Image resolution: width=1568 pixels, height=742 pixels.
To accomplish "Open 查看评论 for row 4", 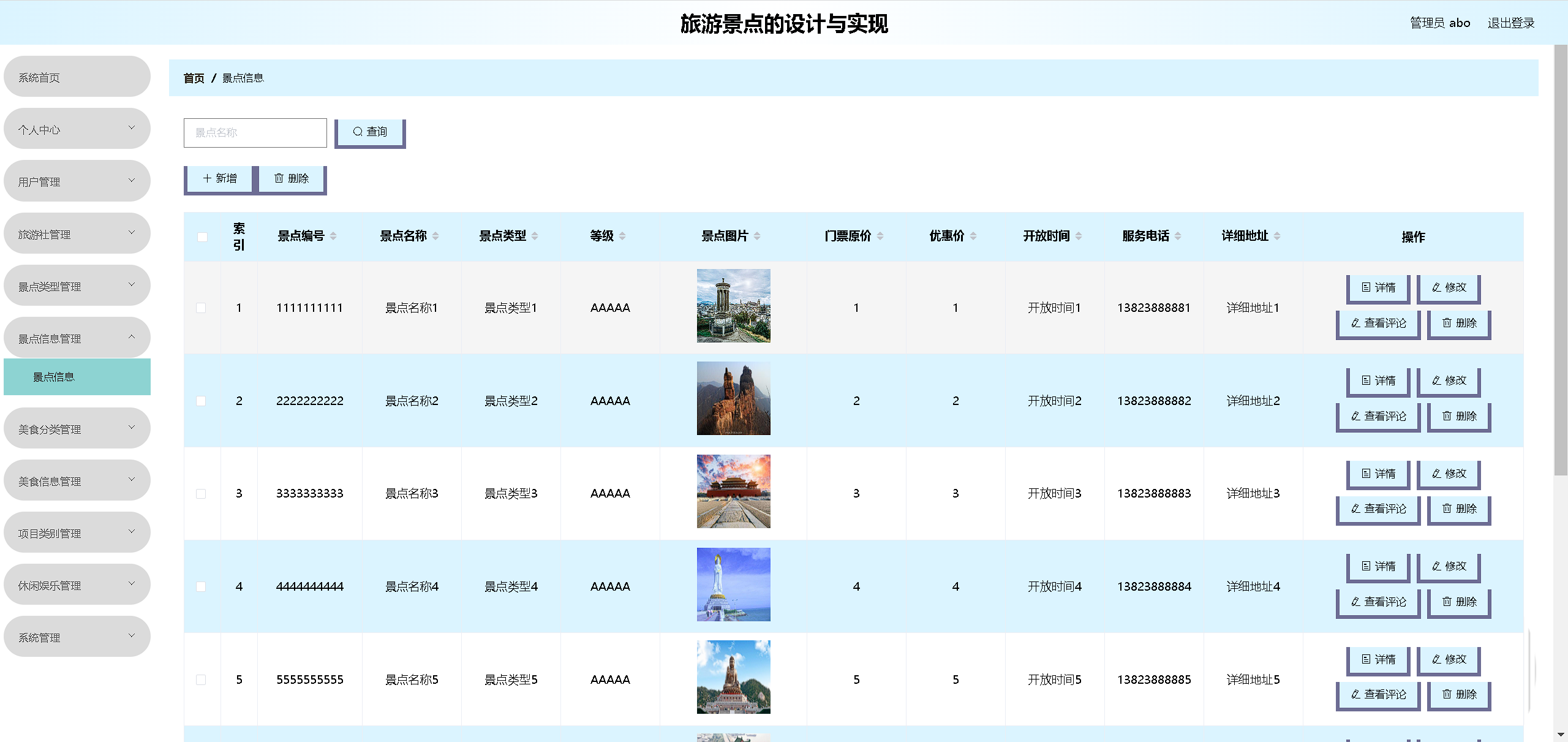I will (1378, 602).
